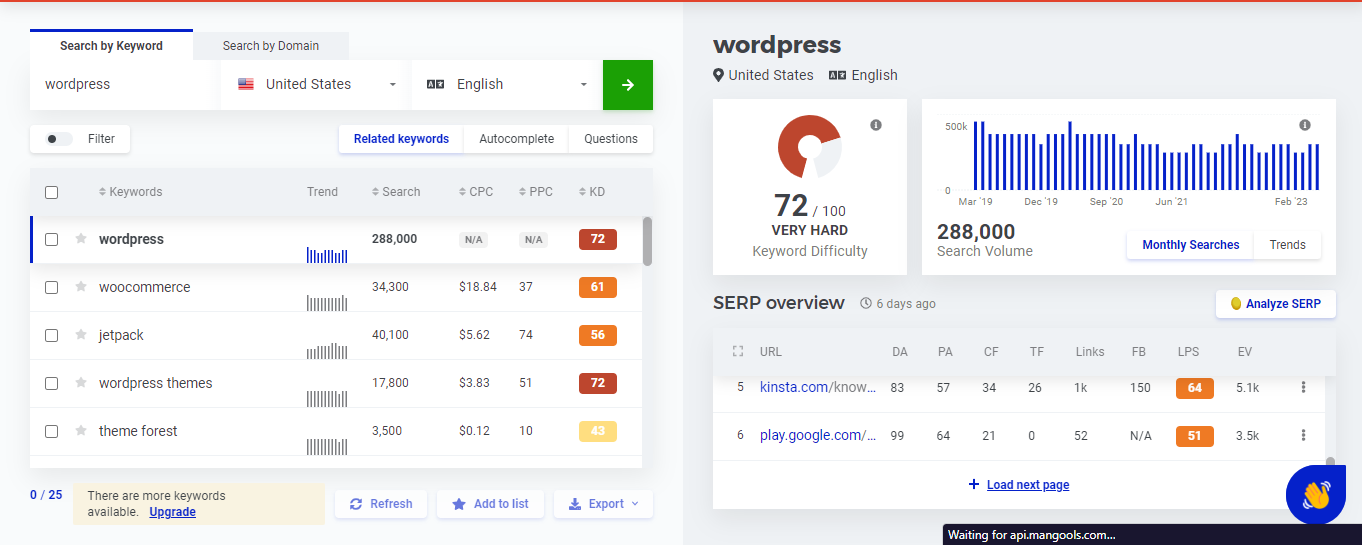
Task: Click the Analyze SERP button
Action: pos(1275,304)
